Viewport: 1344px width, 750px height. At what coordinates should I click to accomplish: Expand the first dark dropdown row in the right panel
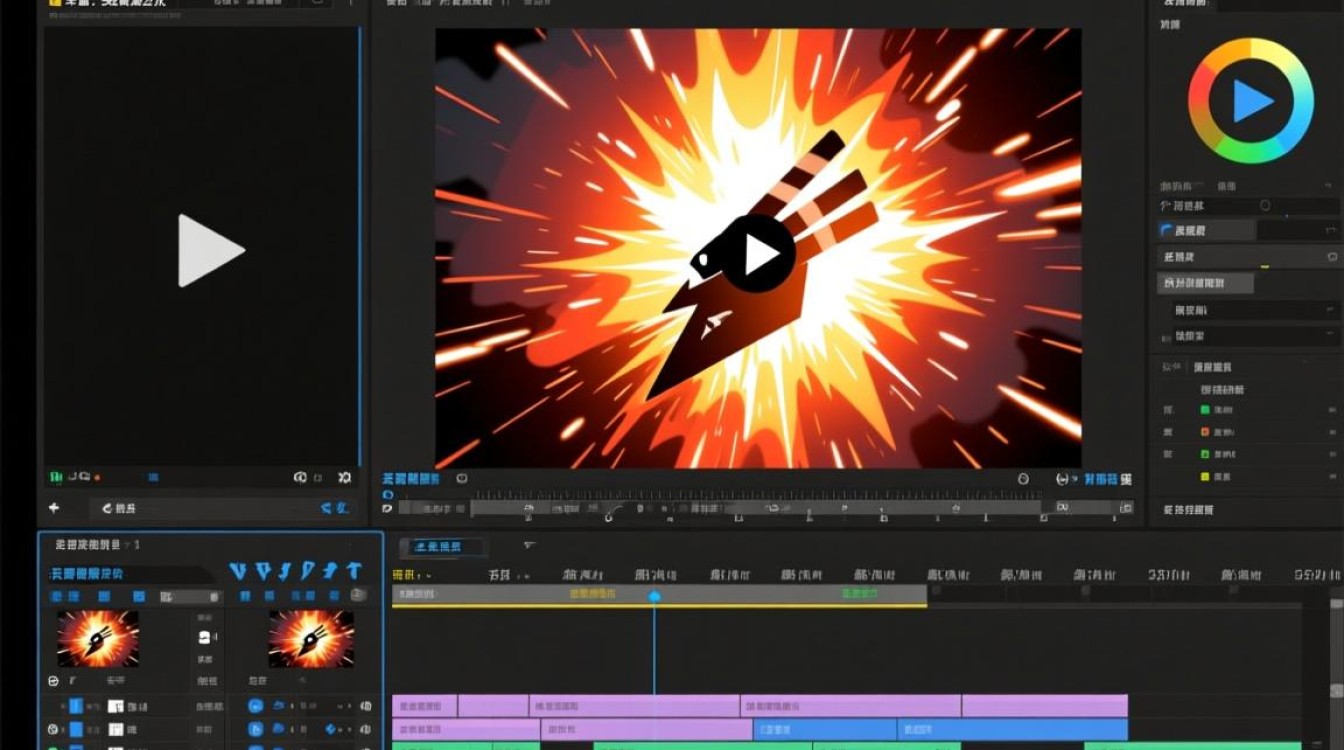point(1256,311)
